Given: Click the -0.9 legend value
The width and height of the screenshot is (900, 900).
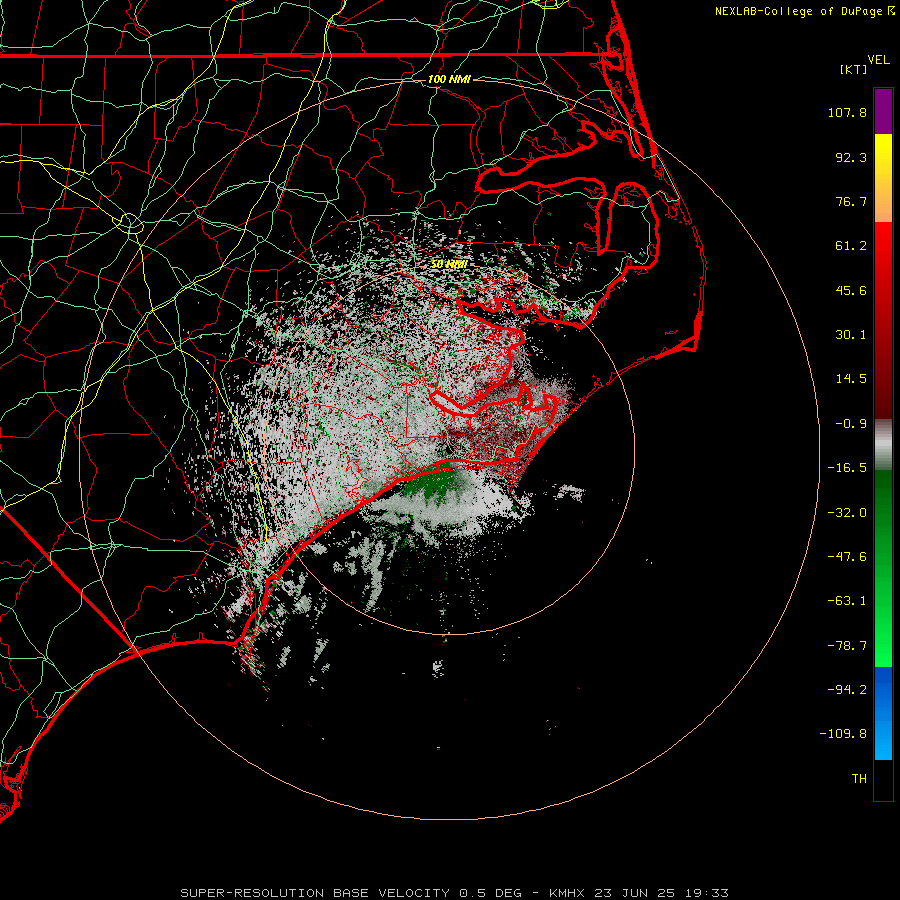Looking at the screenshot, I should coord(851,424).
